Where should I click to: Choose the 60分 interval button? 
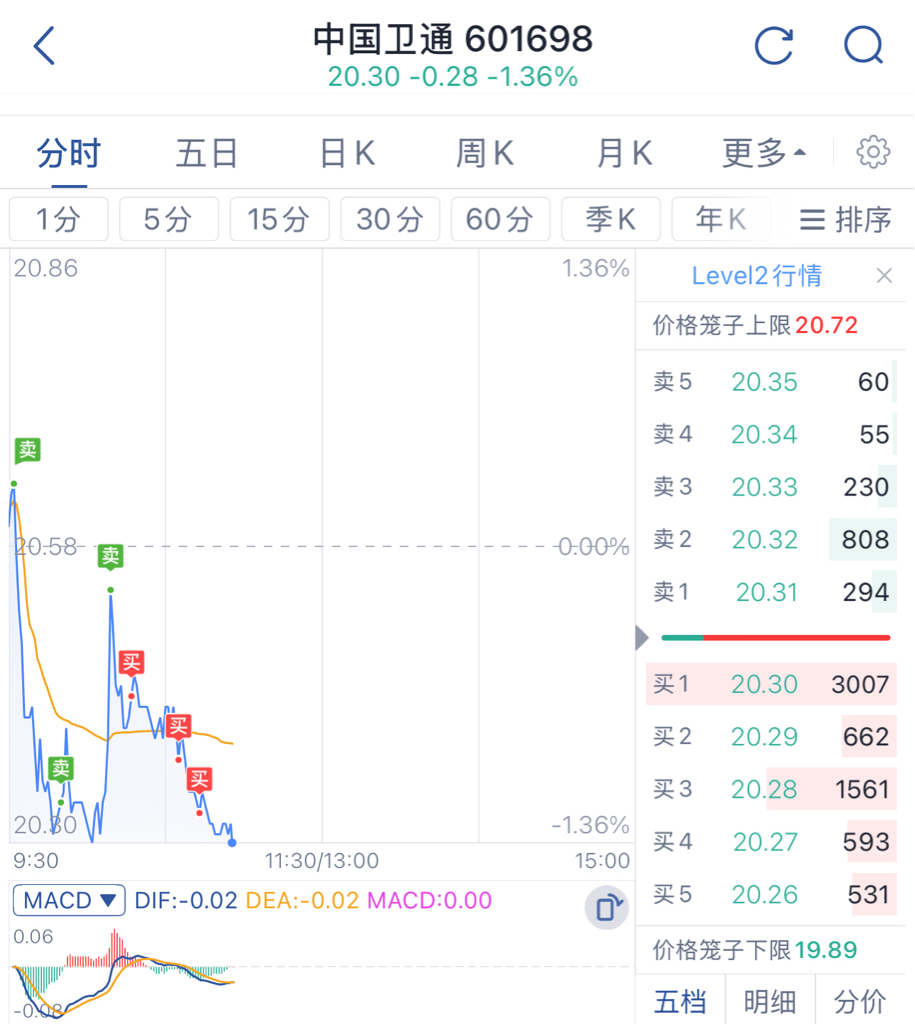[x=500, y=219]
